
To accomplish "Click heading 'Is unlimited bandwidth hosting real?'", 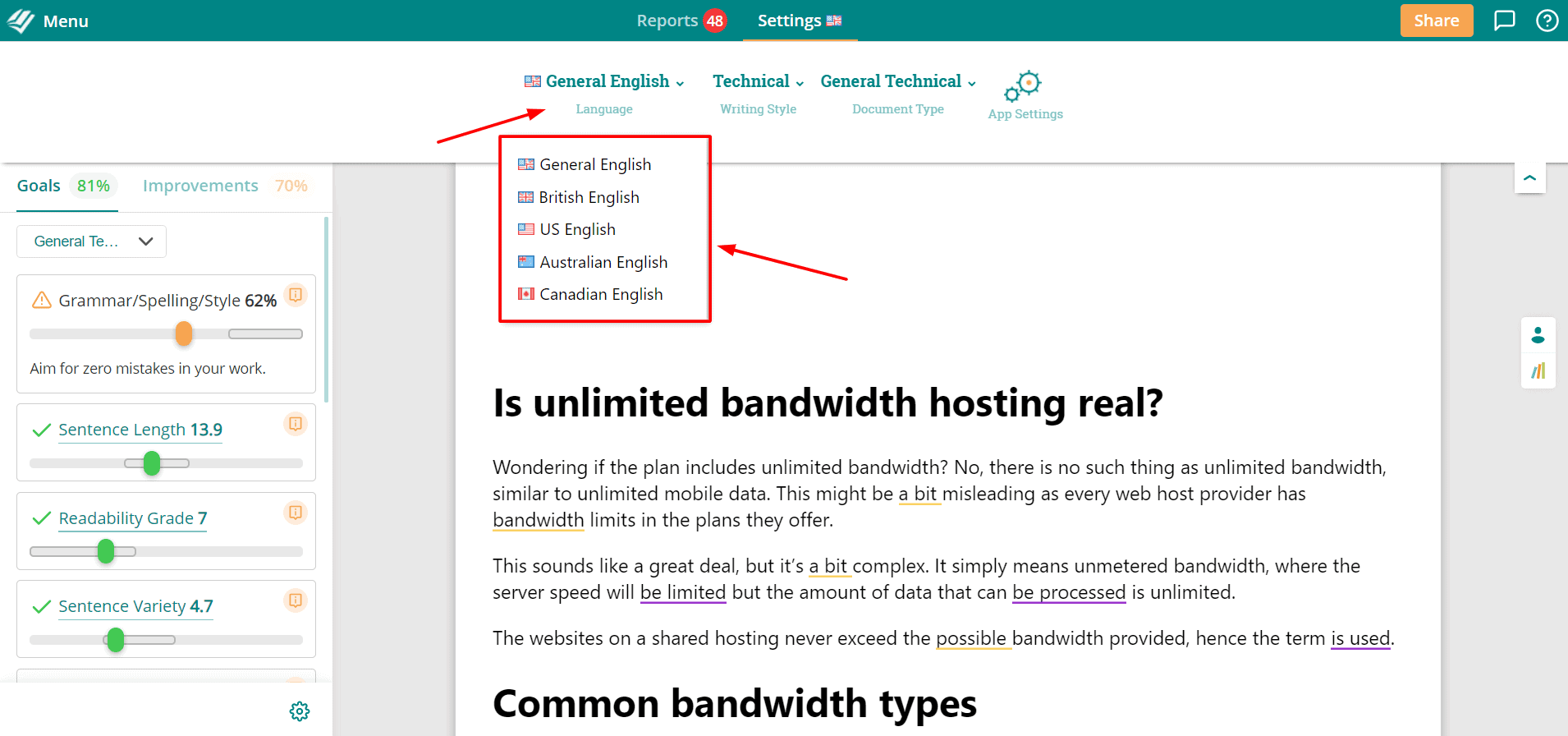I will point(828,403).
